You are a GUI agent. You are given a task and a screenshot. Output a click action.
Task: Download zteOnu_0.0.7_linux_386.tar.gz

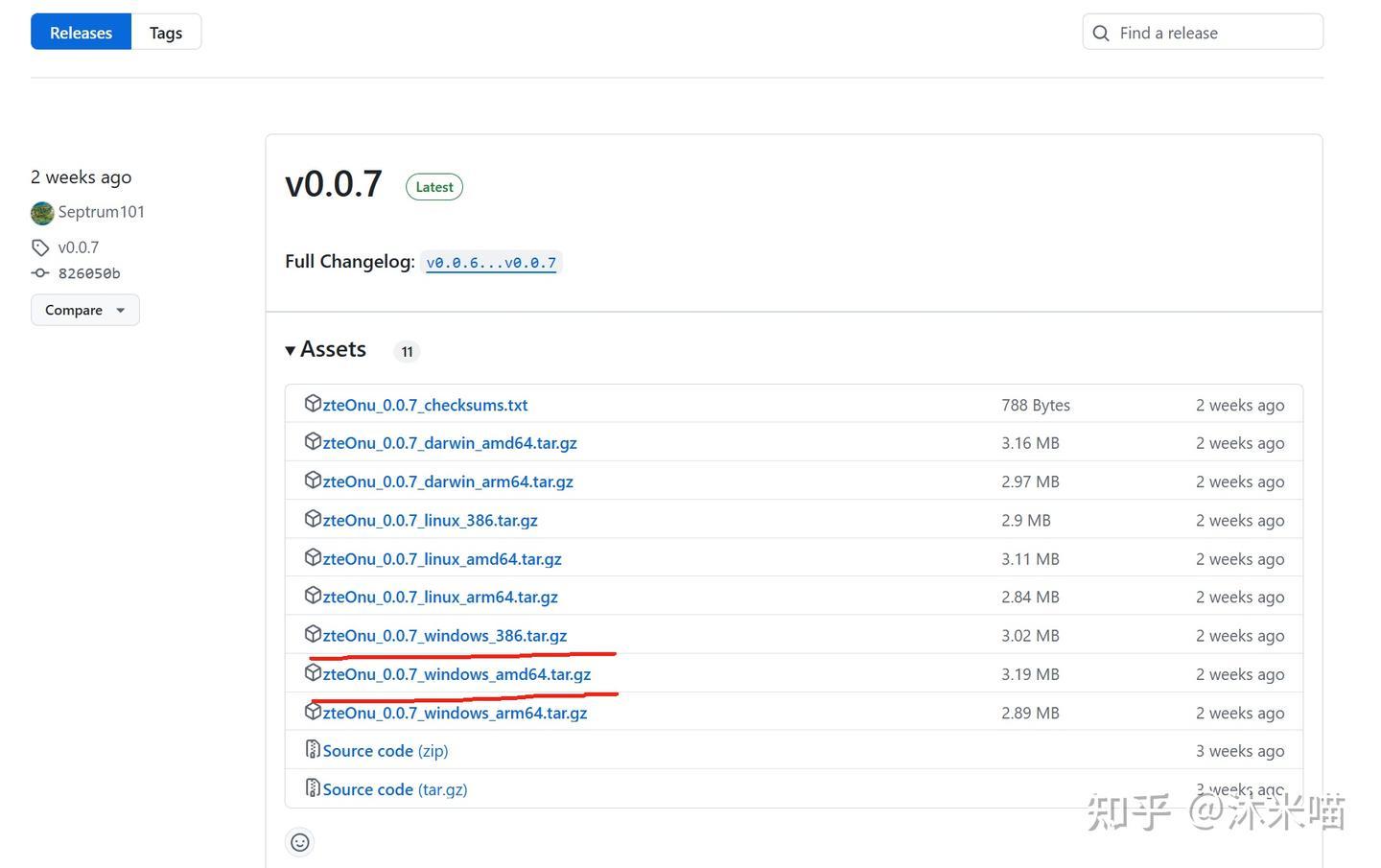[431, 520]
